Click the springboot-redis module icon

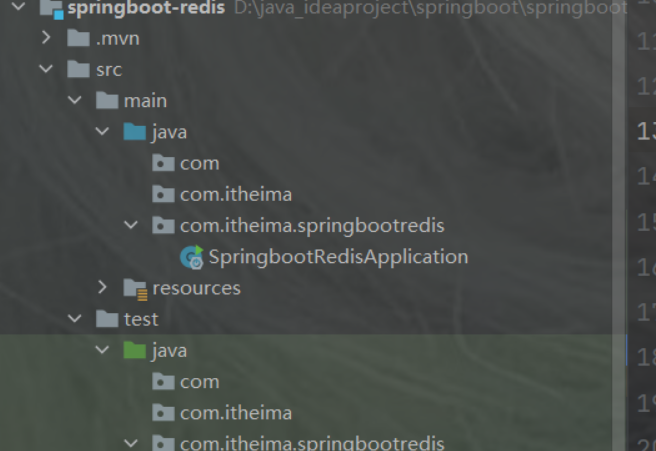pyautogui.click(x=51, y=8)
